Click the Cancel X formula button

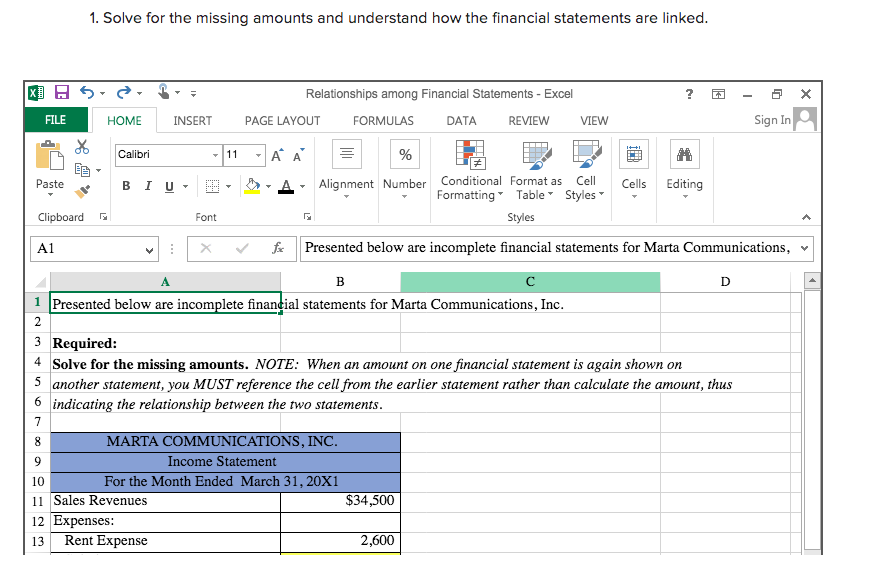[x=206, y=249]
